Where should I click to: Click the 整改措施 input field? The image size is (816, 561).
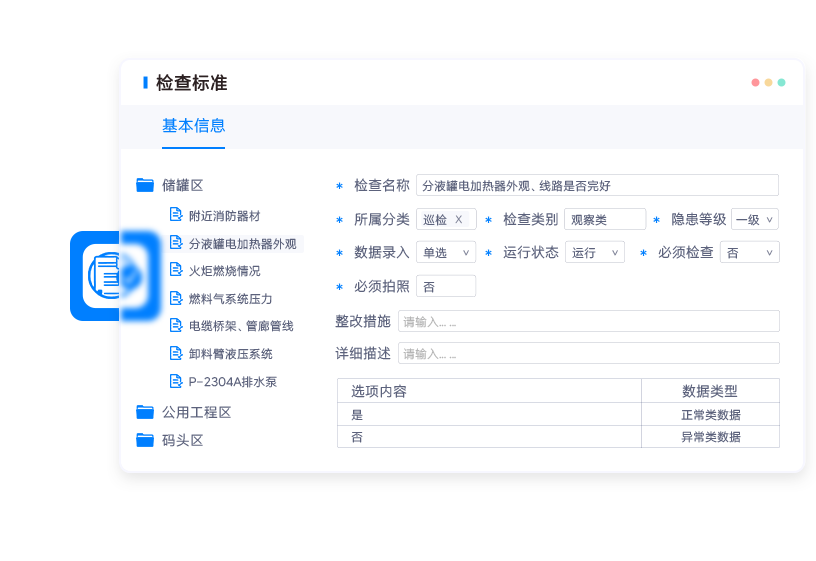click(x=588, y=322)
